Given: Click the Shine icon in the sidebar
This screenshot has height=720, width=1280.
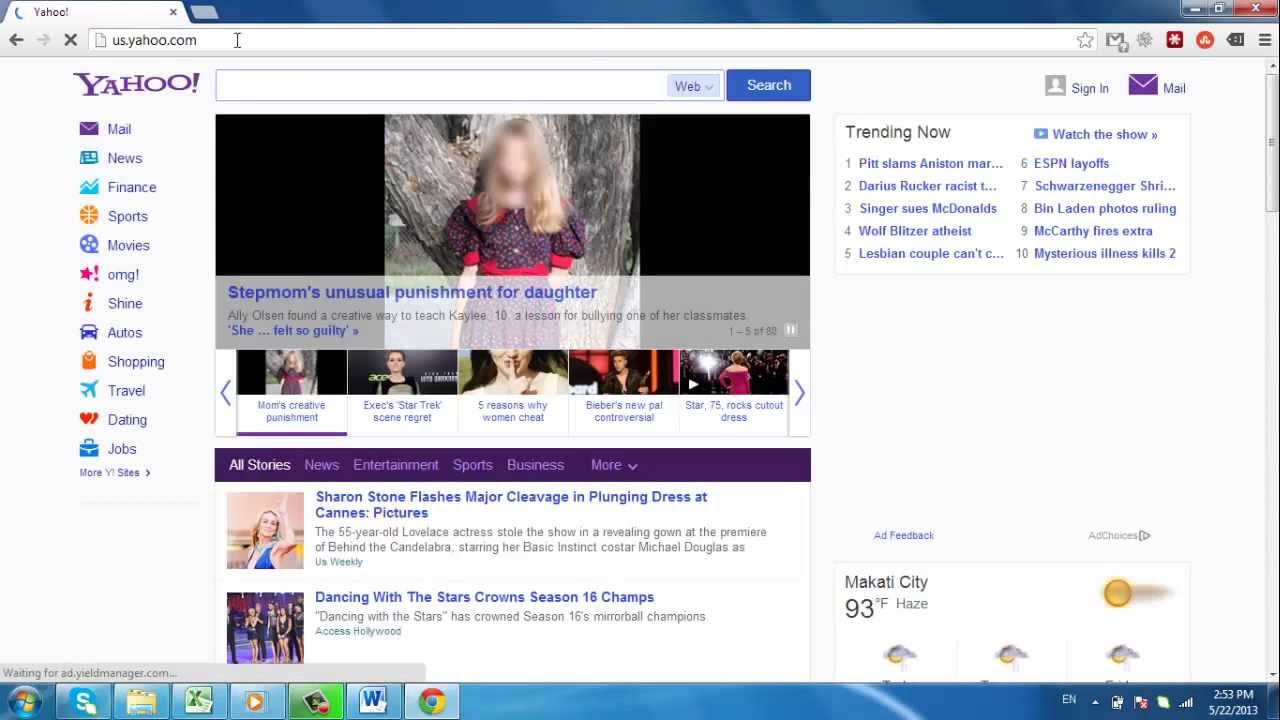Looking at the screenshot, I should tap(89, 303).
